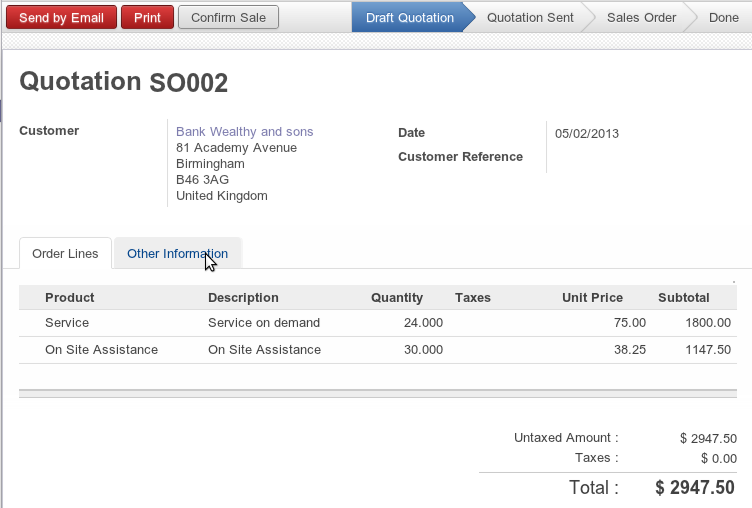Select the Draft Quotation status stage
Screen dimensions: 752x508
[409, 17]
